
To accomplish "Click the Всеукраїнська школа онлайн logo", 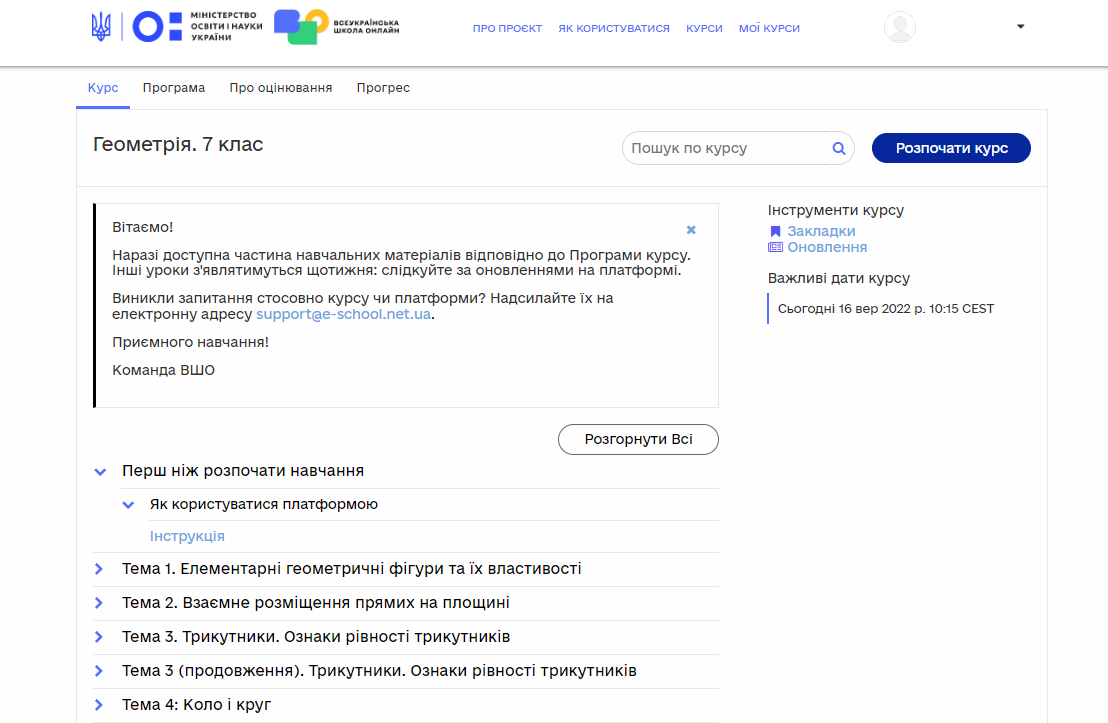I will point(336,27).
